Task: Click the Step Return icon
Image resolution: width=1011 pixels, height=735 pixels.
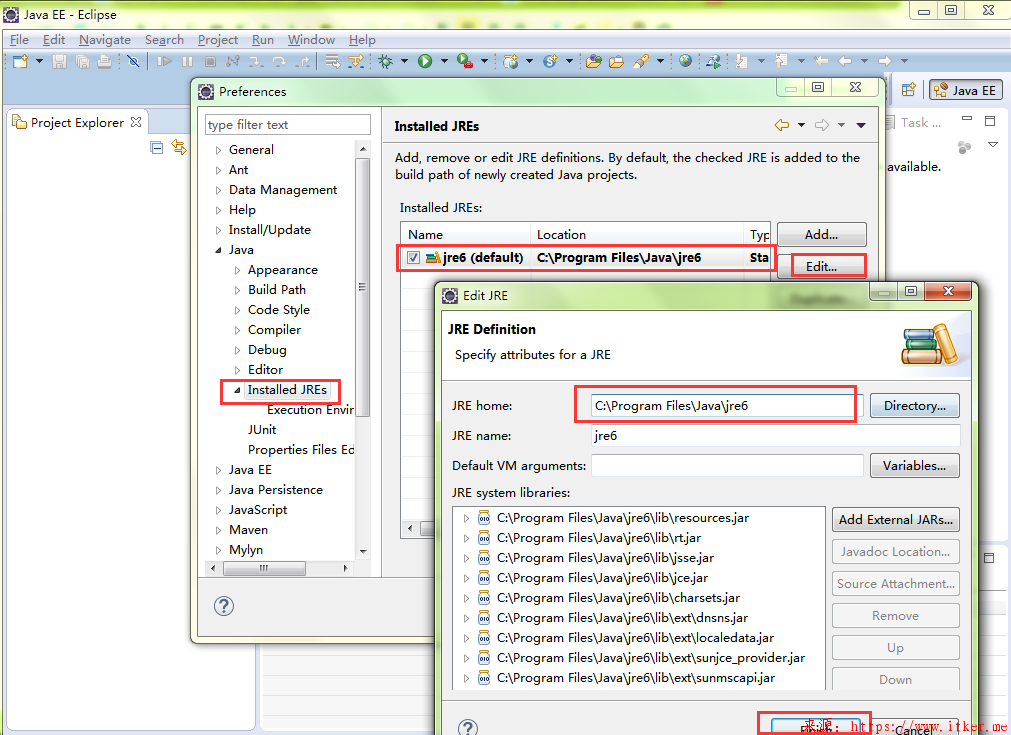Action: click(x=302, y=61)
